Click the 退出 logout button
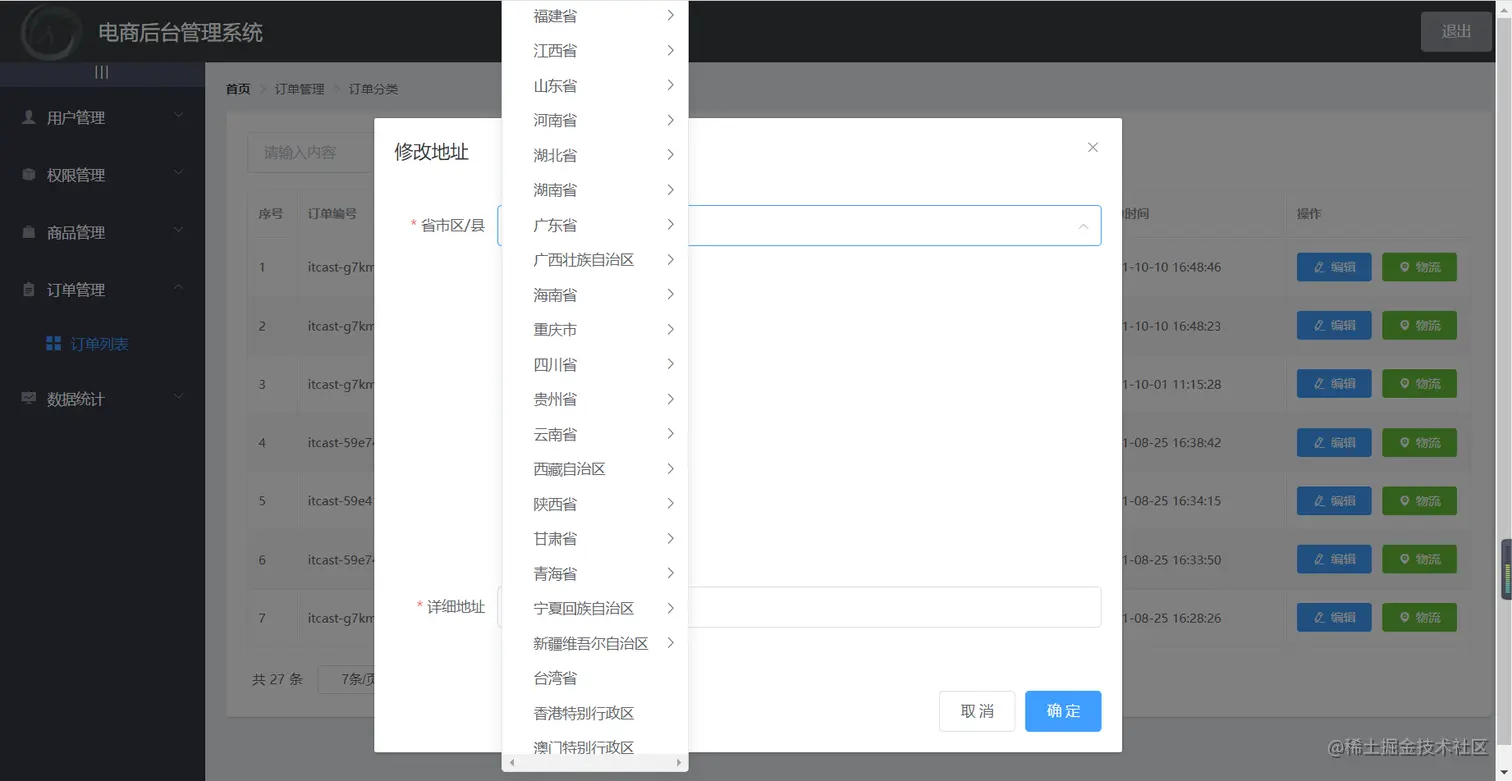The height and width of the screenshot is (781, 1512). click(x=1456, y=31)
